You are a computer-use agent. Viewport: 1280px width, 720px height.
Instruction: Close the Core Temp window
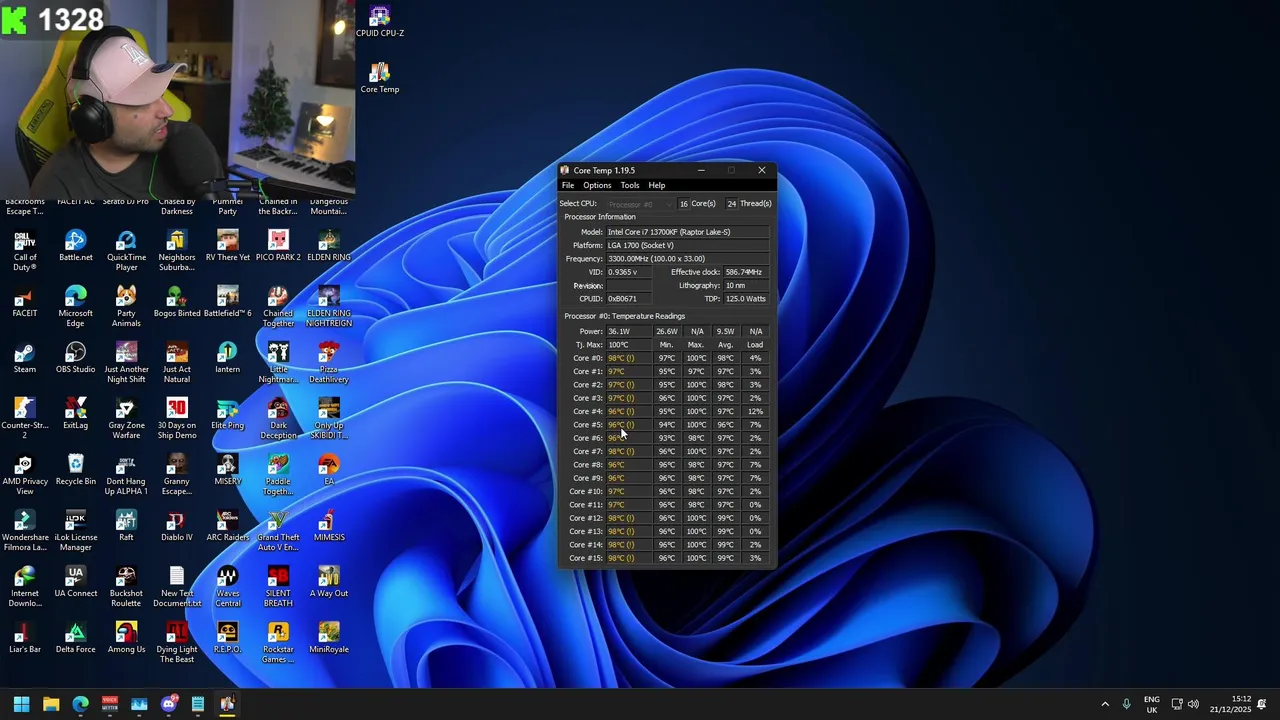(x=762, y=170)
